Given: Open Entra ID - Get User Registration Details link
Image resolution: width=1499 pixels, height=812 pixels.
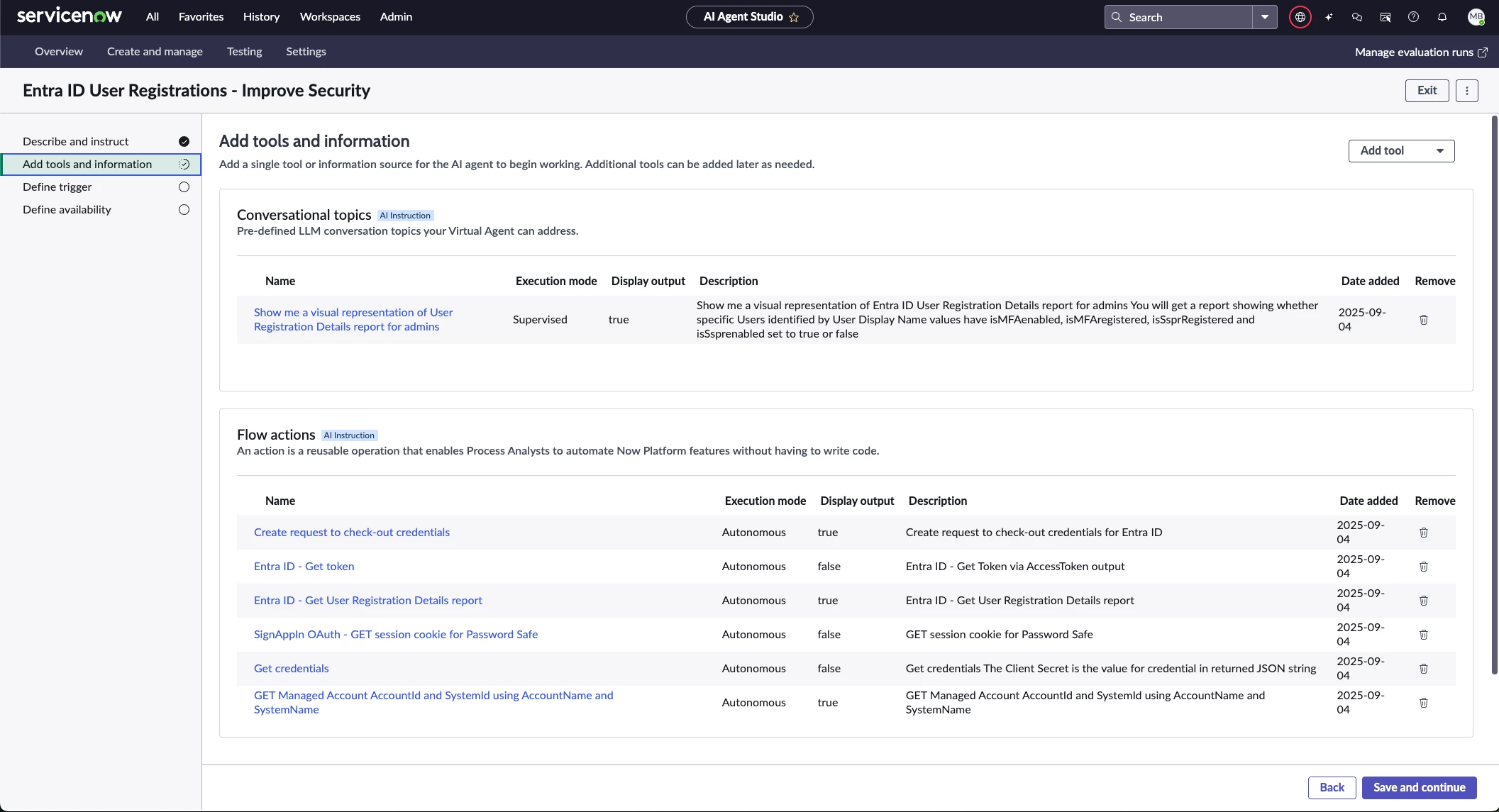Looking at the screenshot, I should pos(367,601).
